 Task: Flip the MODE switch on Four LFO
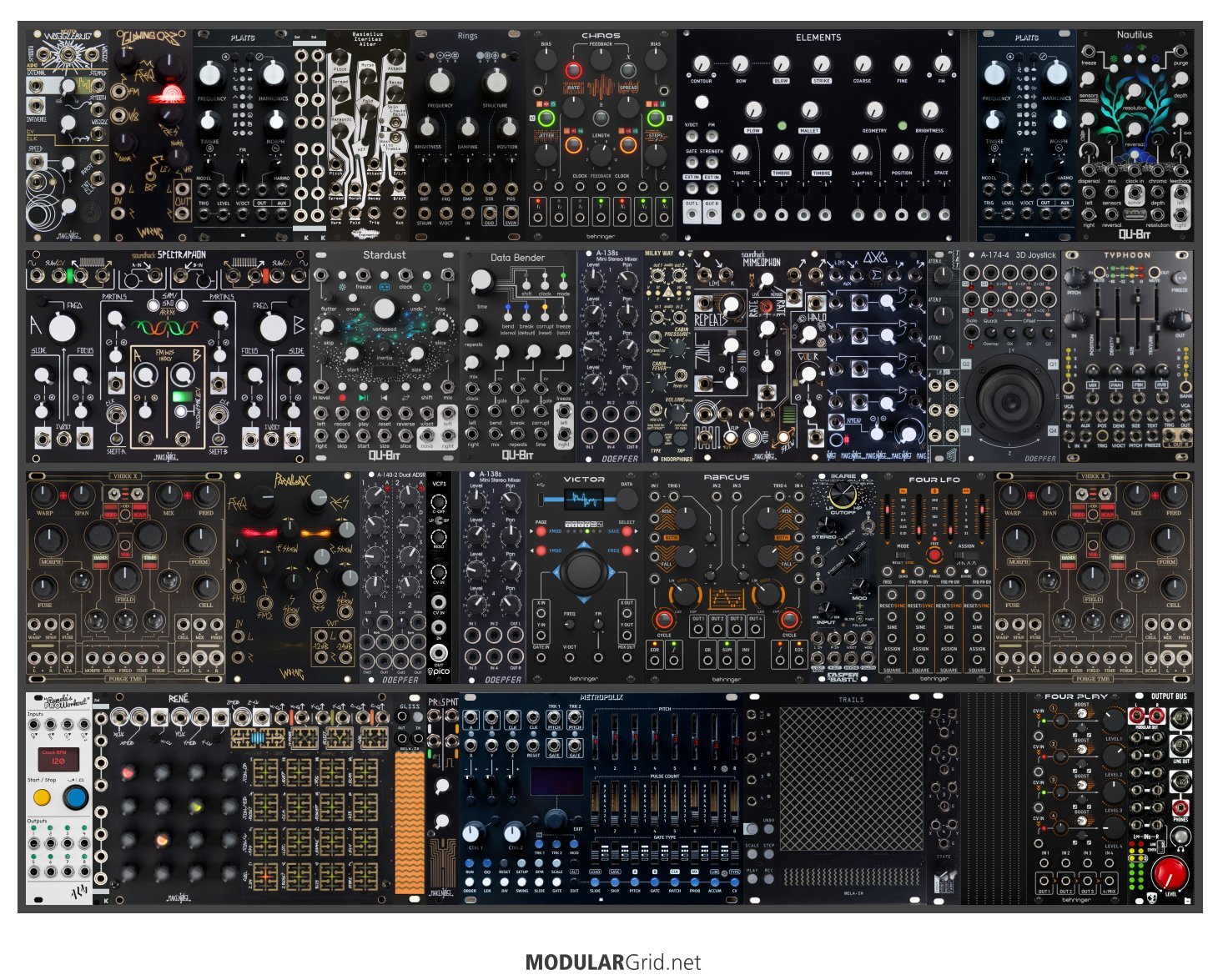click(903, 554)
